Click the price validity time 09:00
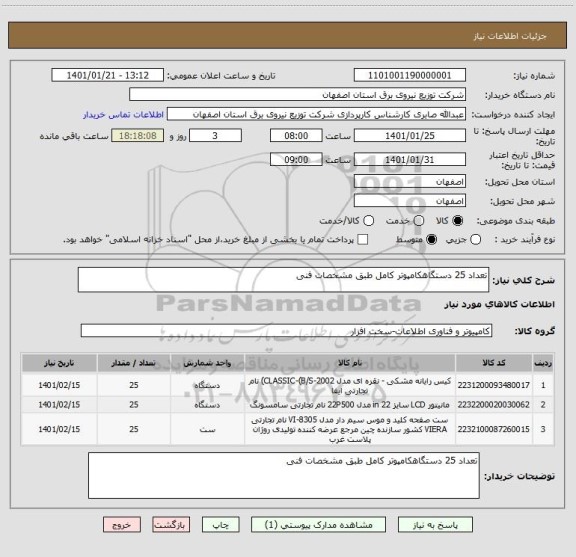 point(296,159)
